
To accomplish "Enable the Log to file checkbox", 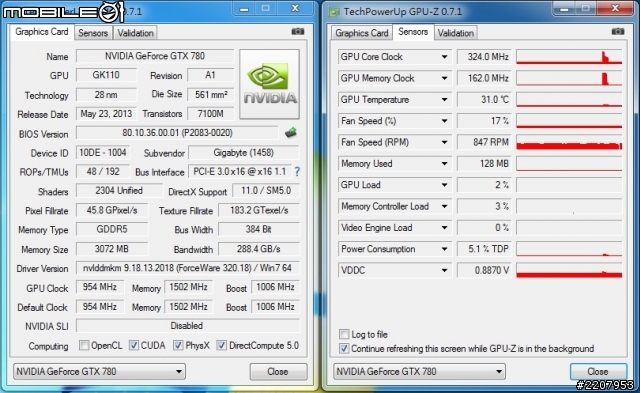I will (344, 334).
